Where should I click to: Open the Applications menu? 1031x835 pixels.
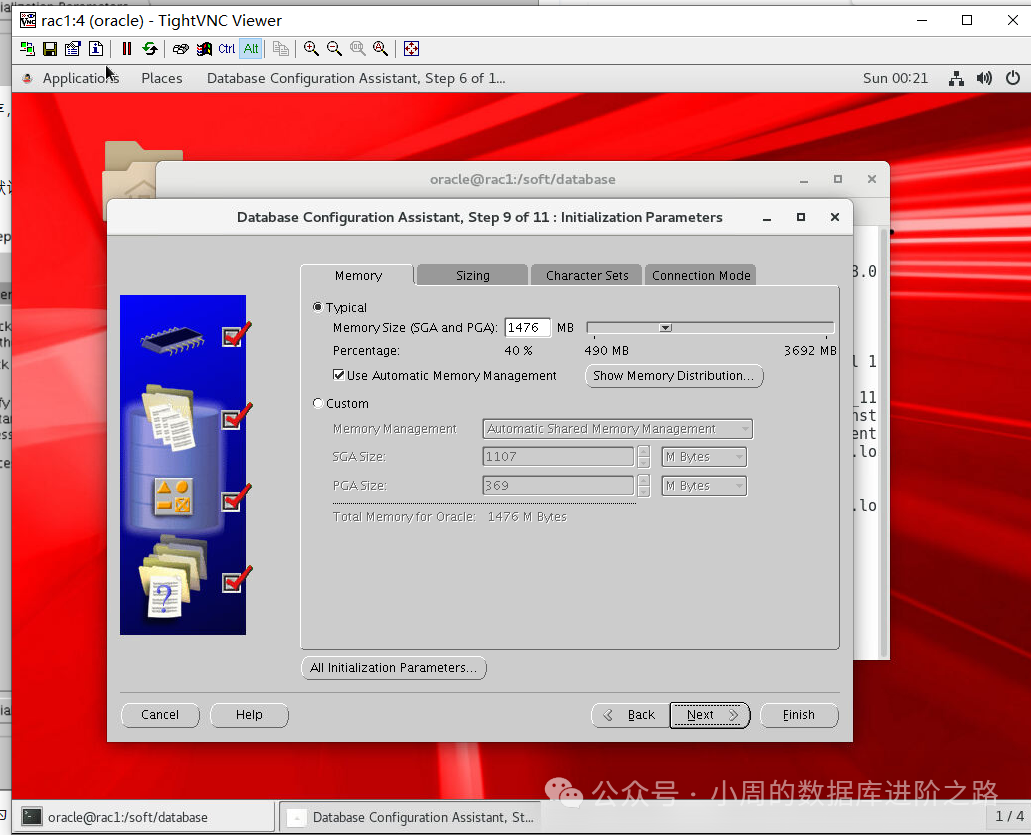81,78
